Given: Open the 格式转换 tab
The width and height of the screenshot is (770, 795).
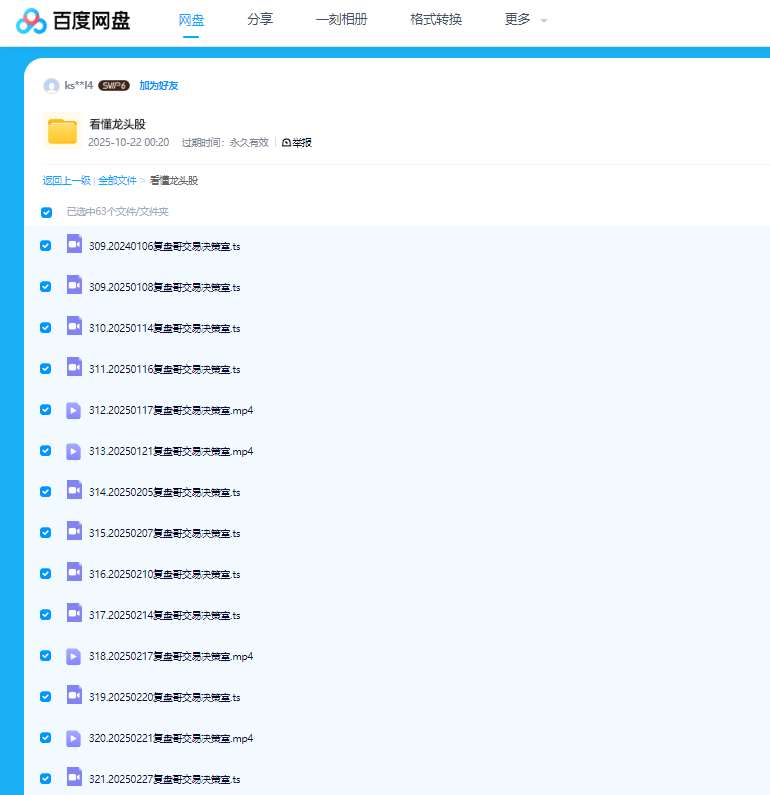Looking at the screenshot, I should click(x=436, y=20).
